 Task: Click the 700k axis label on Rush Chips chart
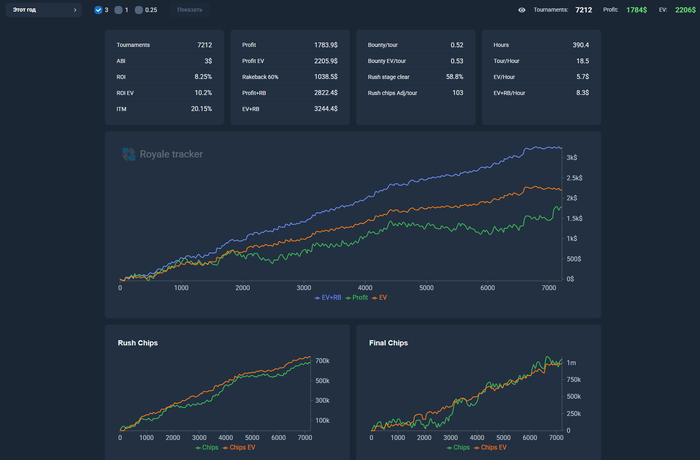tap(322, 361)
